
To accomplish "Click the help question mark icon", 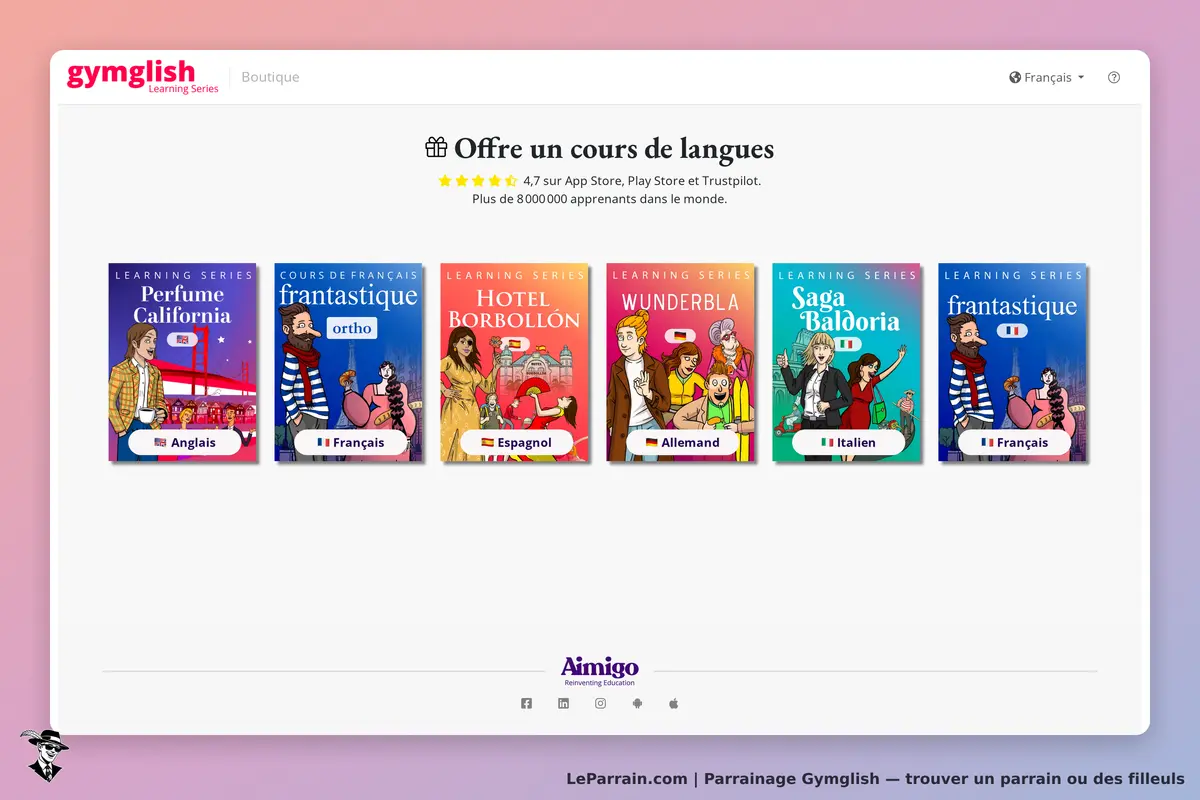I will [1114, 77].
